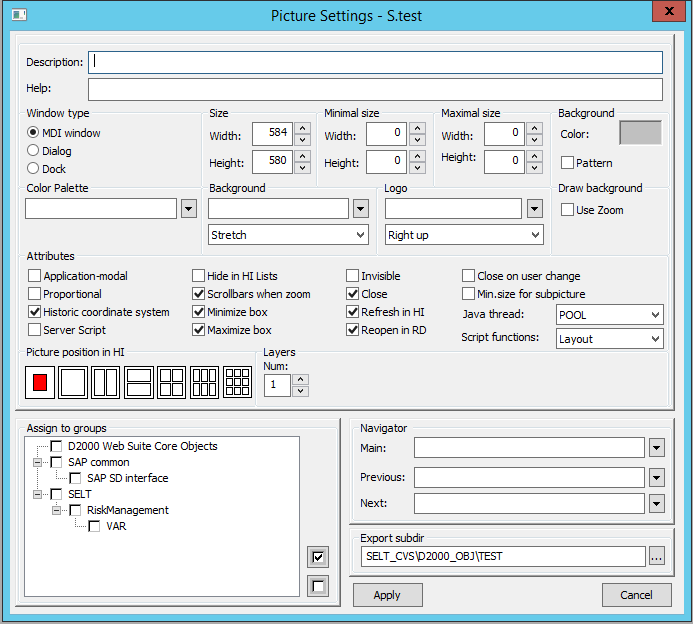Uncheck Scrollbars when zoom option
The image size is (693, 624).
(199, 294)
